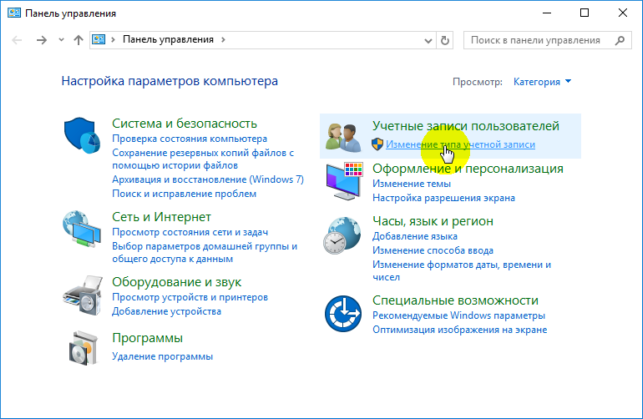Open Оформление и персонализация heading
Viewport: 643px width, 419px height.
point(467,169)
